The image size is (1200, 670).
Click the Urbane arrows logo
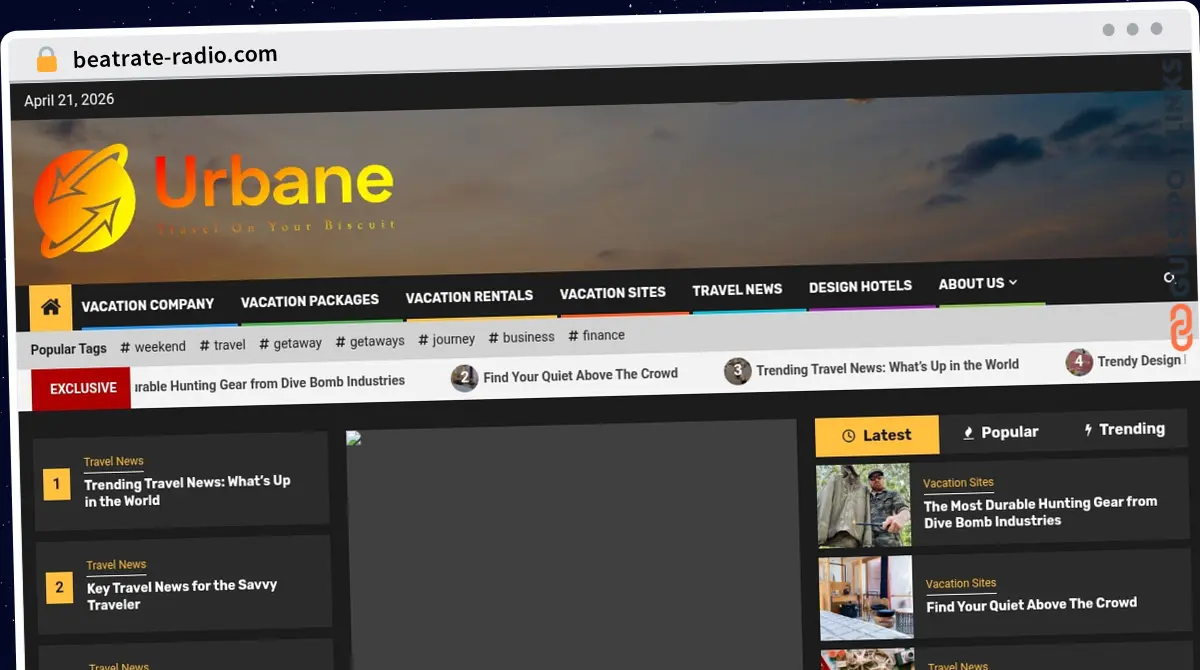click(x=85, y=200)
